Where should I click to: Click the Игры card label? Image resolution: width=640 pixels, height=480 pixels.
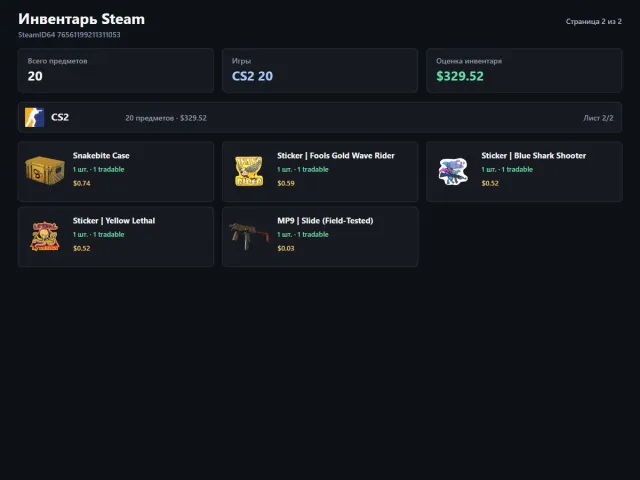[241, 61]
